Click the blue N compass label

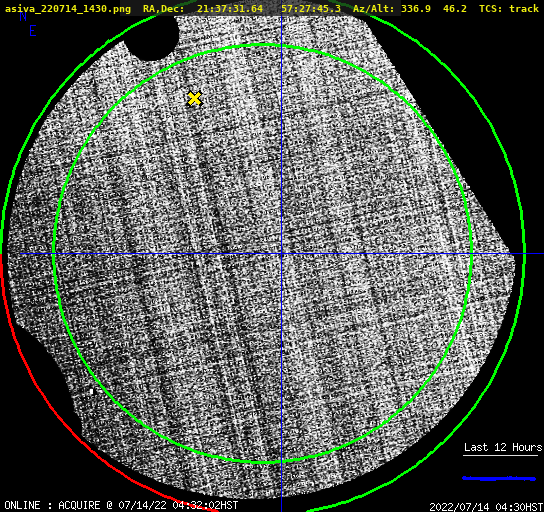[x=23, y=16]
